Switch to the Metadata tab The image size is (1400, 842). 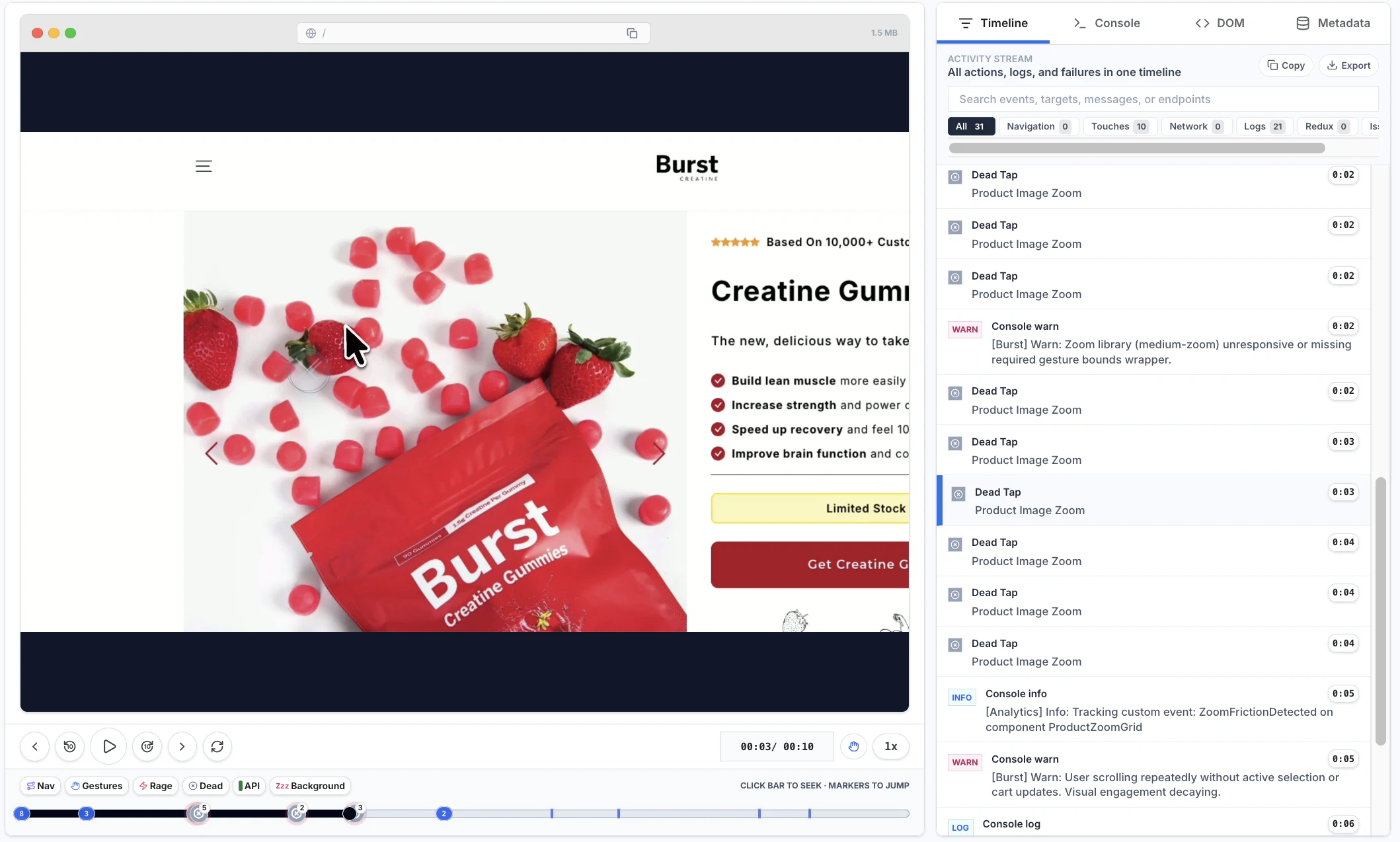[x=1333, y=23]
